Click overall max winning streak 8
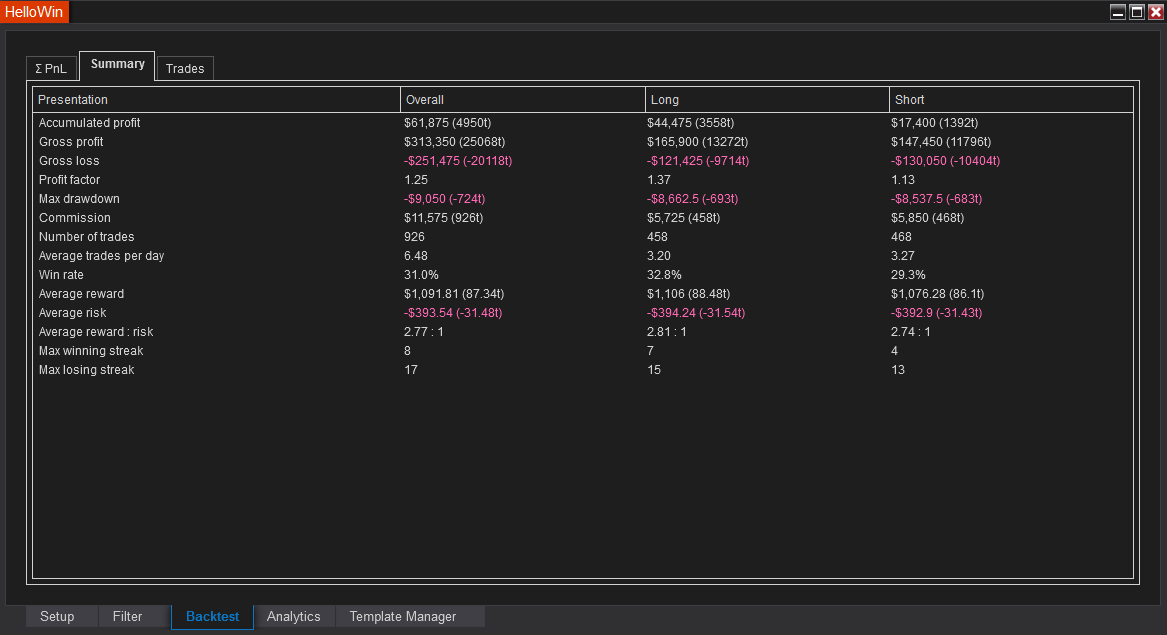This screenshot has height=635, width=1167. tap(407, 351)
